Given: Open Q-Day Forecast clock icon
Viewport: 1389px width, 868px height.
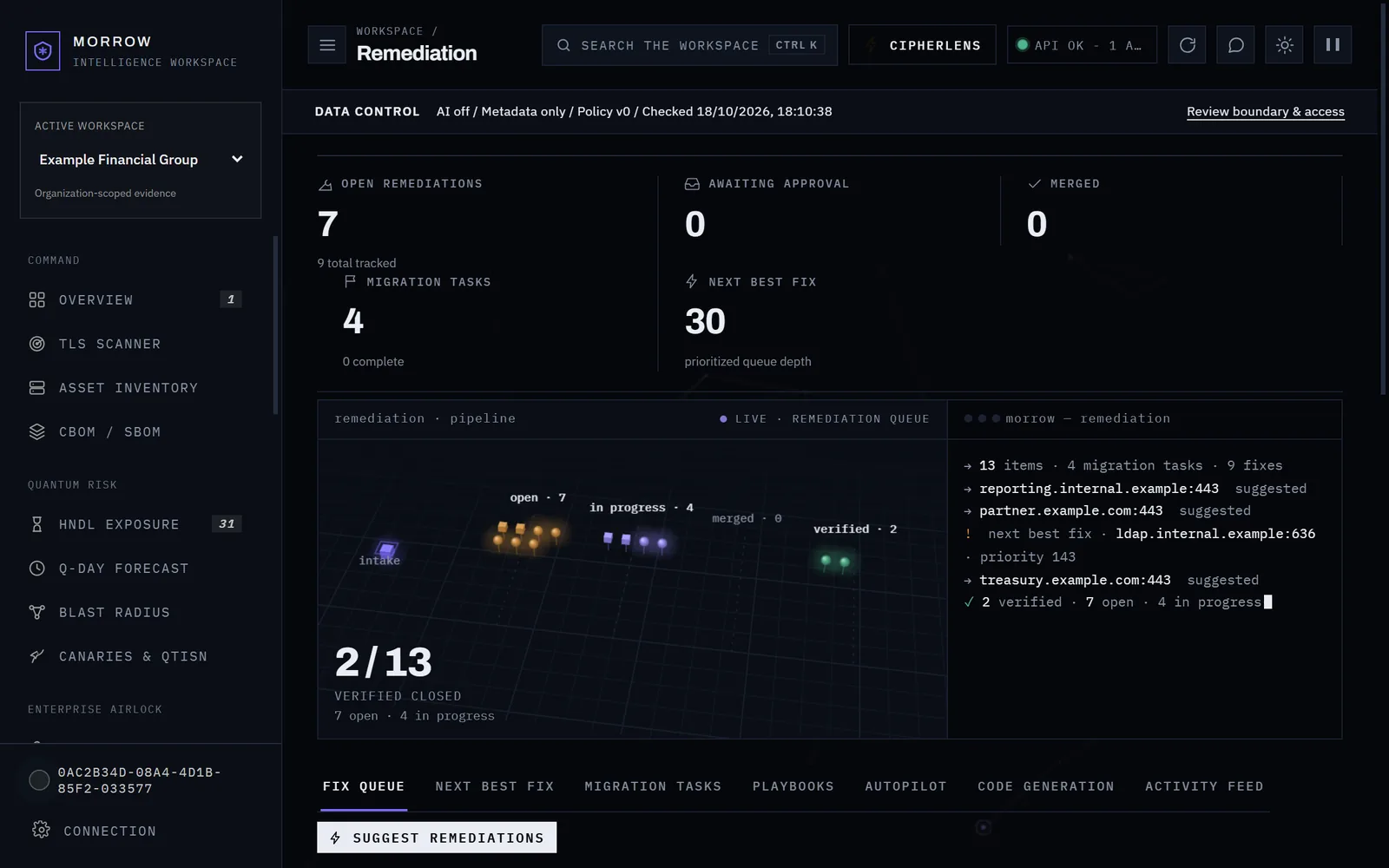Looking at the screenshot, I should [37, 569].
